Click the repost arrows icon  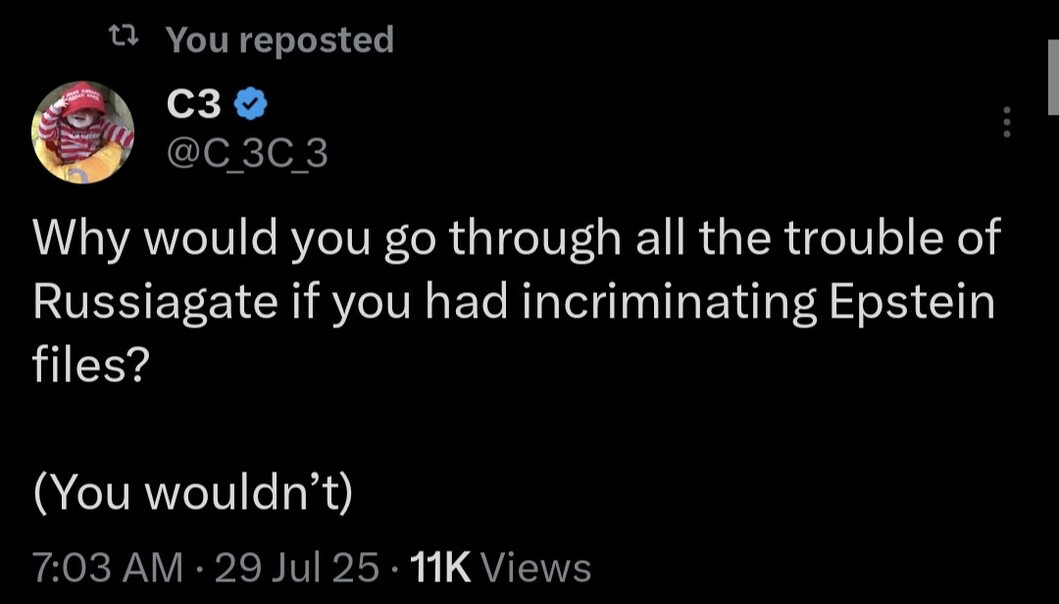123,39
